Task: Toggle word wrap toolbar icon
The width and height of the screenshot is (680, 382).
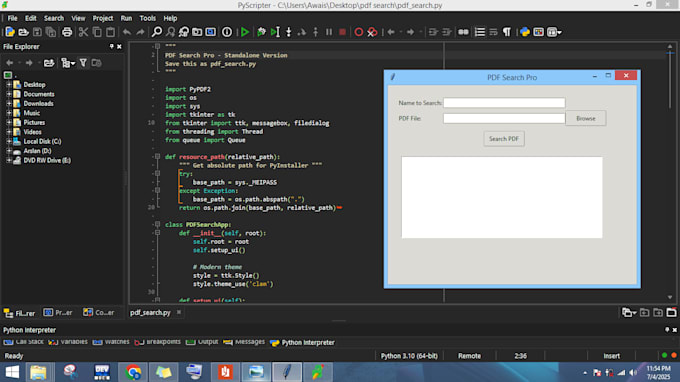Action: click(493, 32)
